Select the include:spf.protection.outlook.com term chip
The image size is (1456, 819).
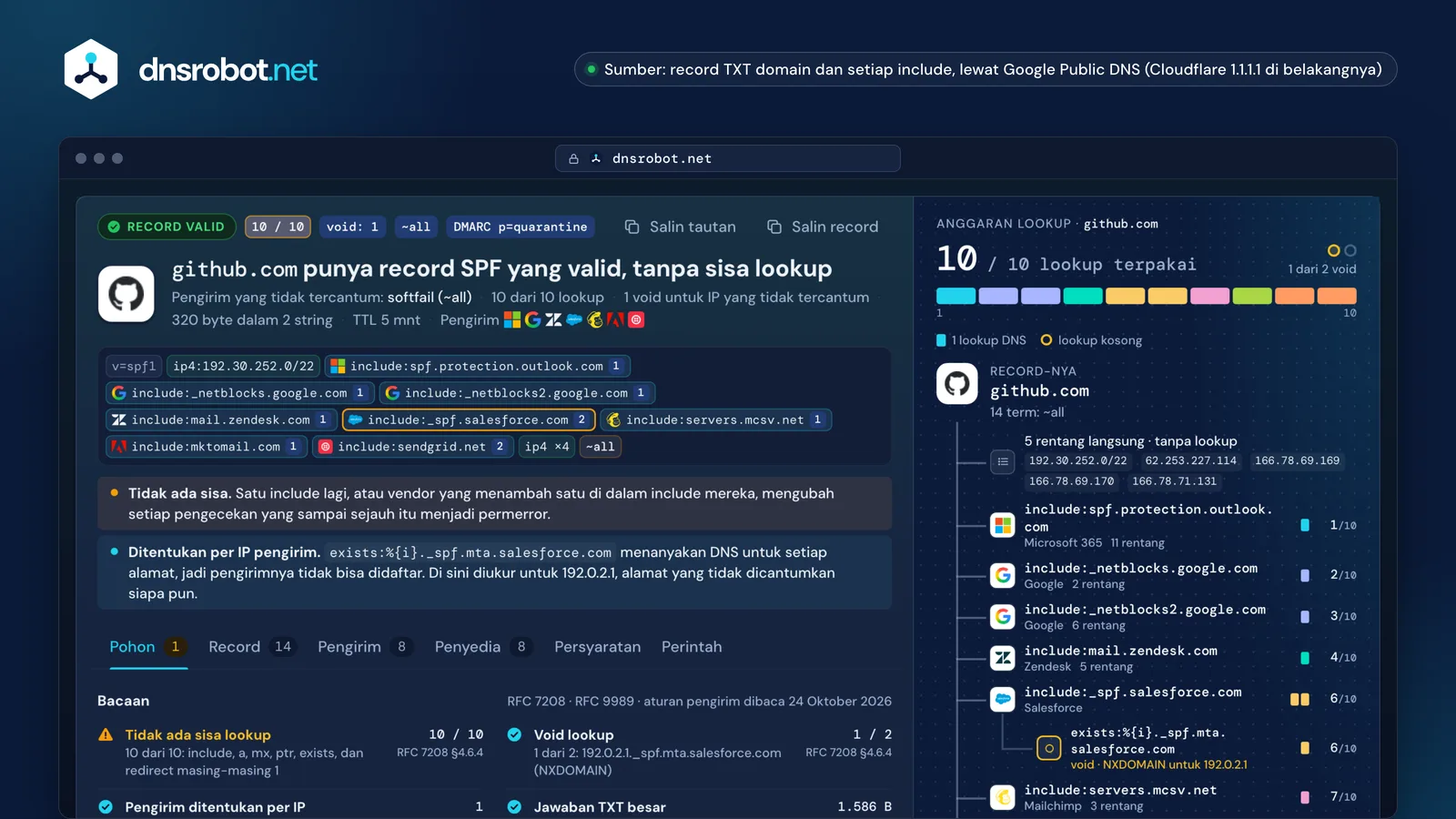click(477, 366)
